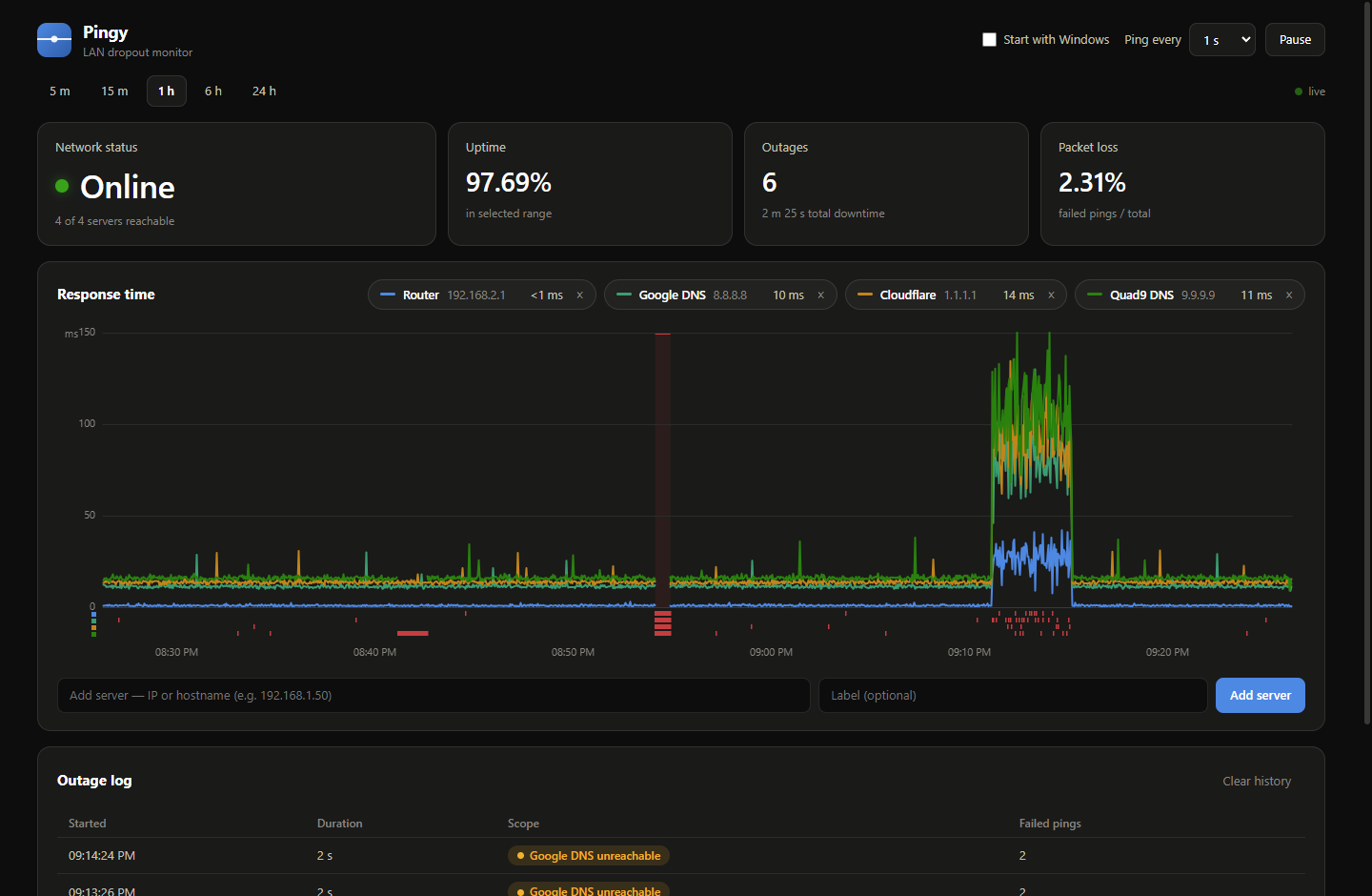This screenshot has width=1372, height=896.
Task: Click the 4 of 4 servers reachable text
Action: 114,221
